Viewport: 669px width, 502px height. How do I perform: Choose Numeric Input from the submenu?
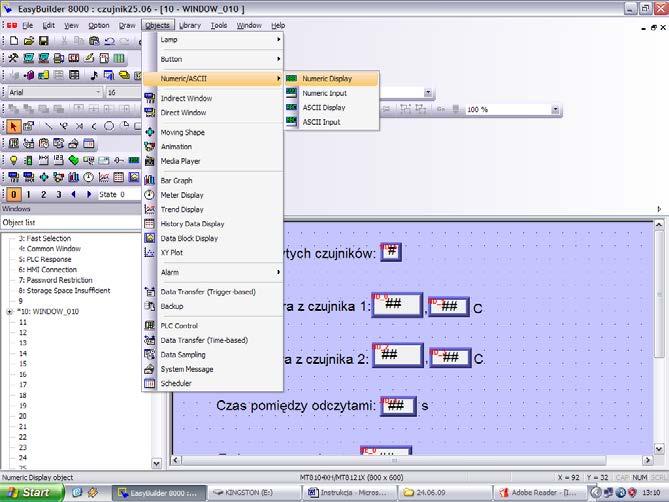tap(332, 93)
